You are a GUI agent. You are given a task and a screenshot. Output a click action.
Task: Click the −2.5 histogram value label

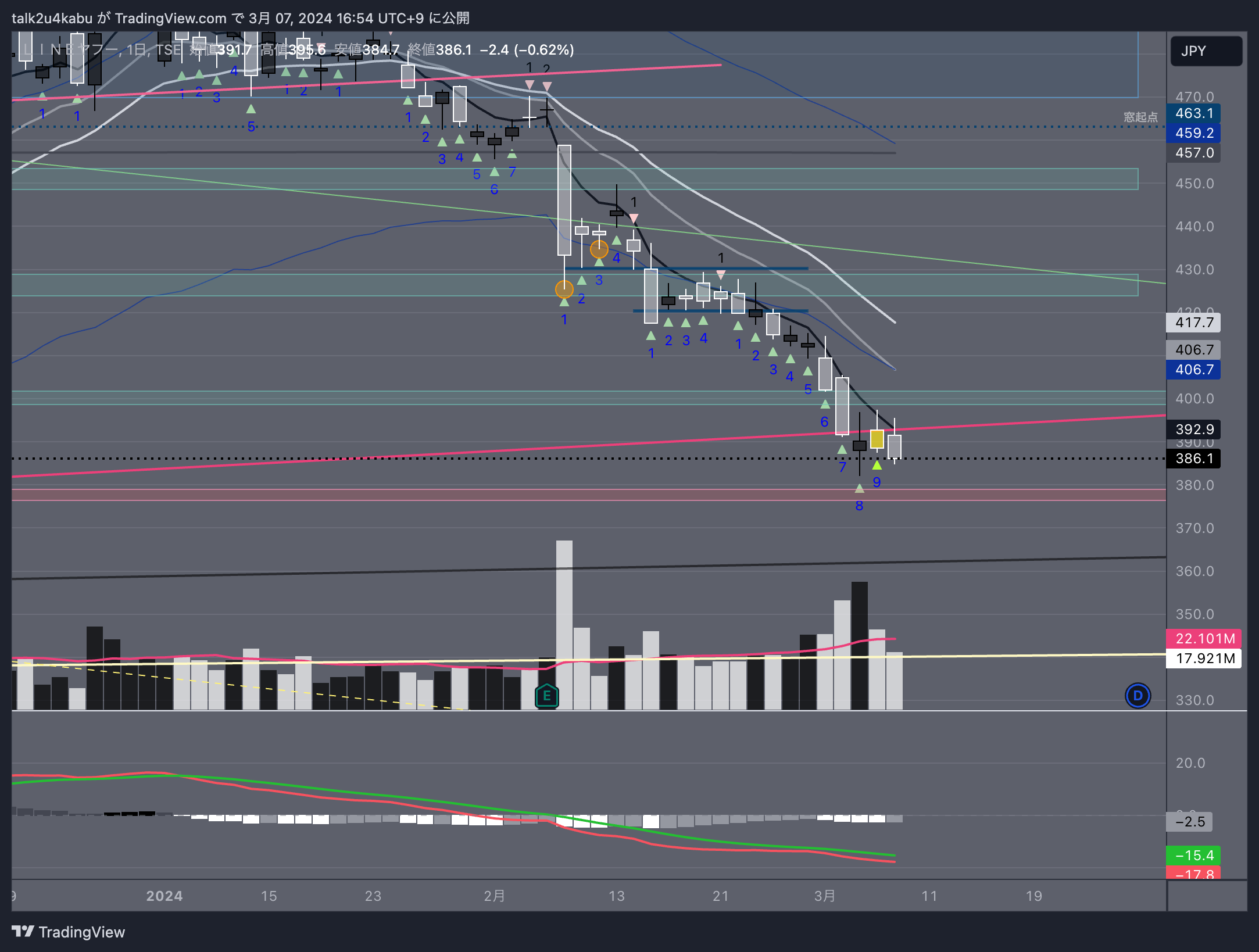pyautogui.click(x=1190, y=822)
